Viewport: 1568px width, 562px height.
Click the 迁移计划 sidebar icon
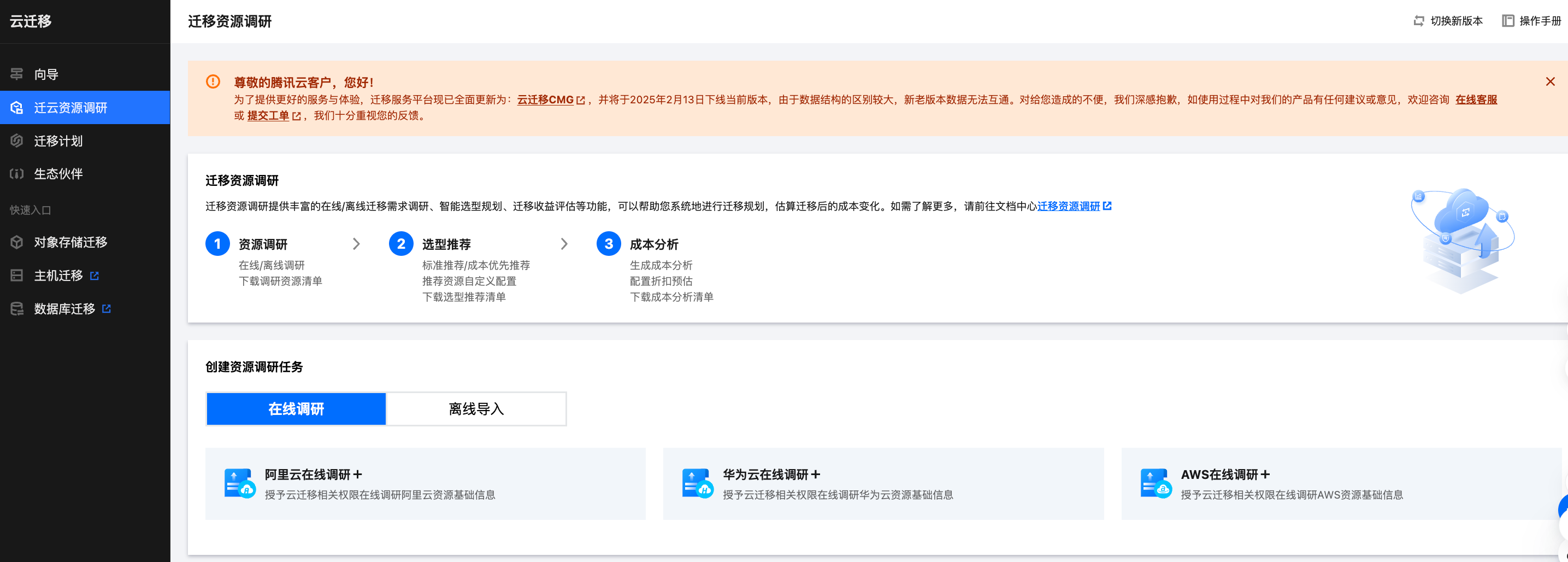point(17,140)
